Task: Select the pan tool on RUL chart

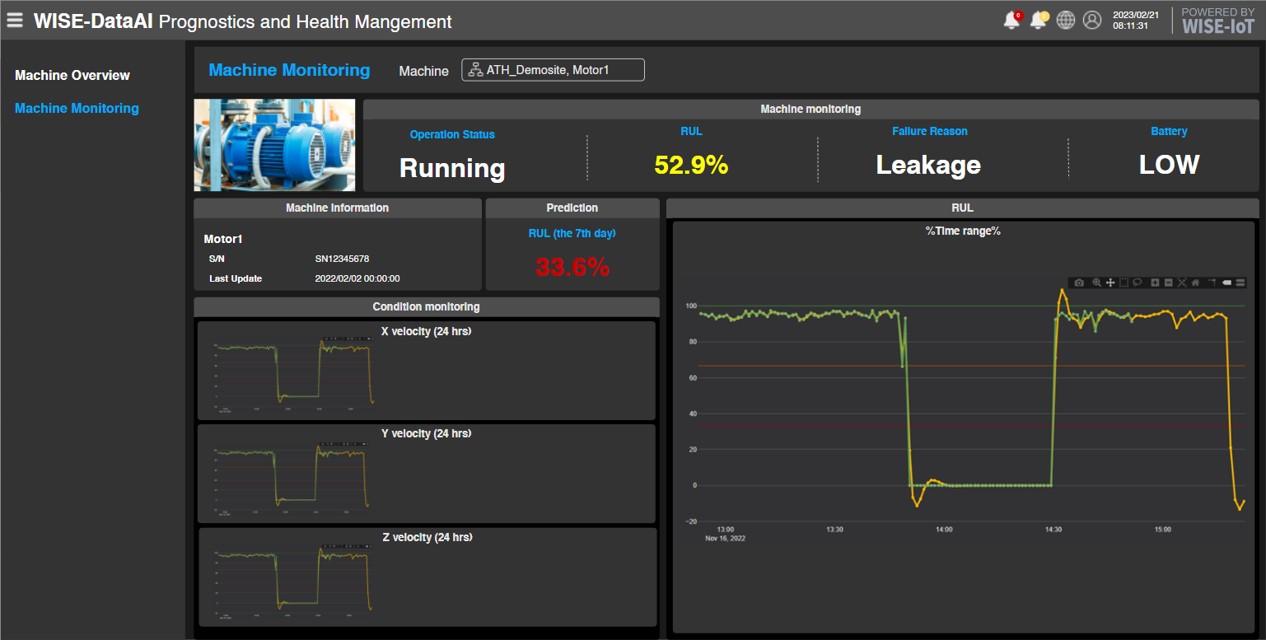Action: (1110, 283)
